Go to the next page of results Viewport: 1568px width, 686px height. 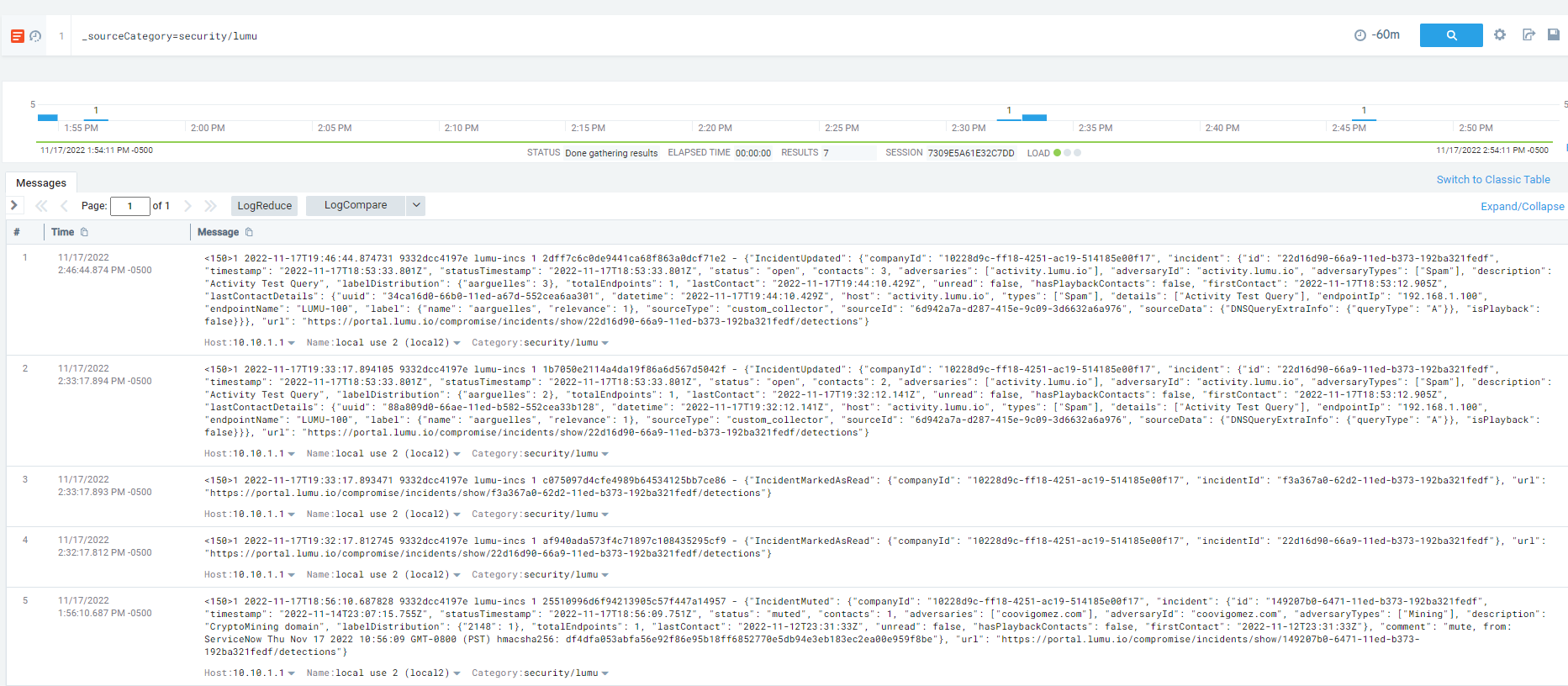(187, 206)
